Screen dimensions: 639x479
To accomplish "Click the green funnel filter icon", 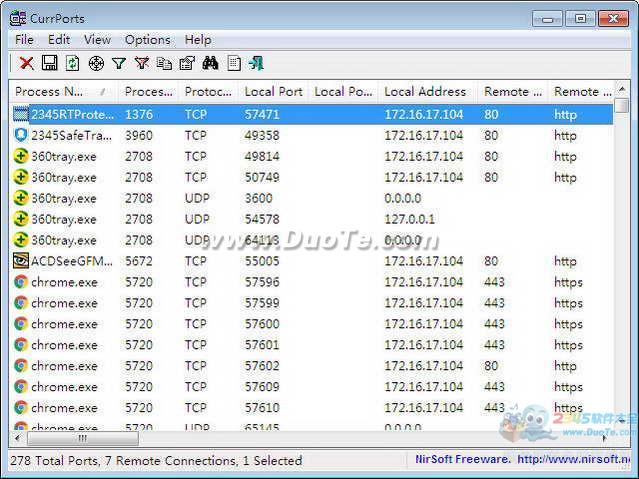I will click(x=119, y=64).
